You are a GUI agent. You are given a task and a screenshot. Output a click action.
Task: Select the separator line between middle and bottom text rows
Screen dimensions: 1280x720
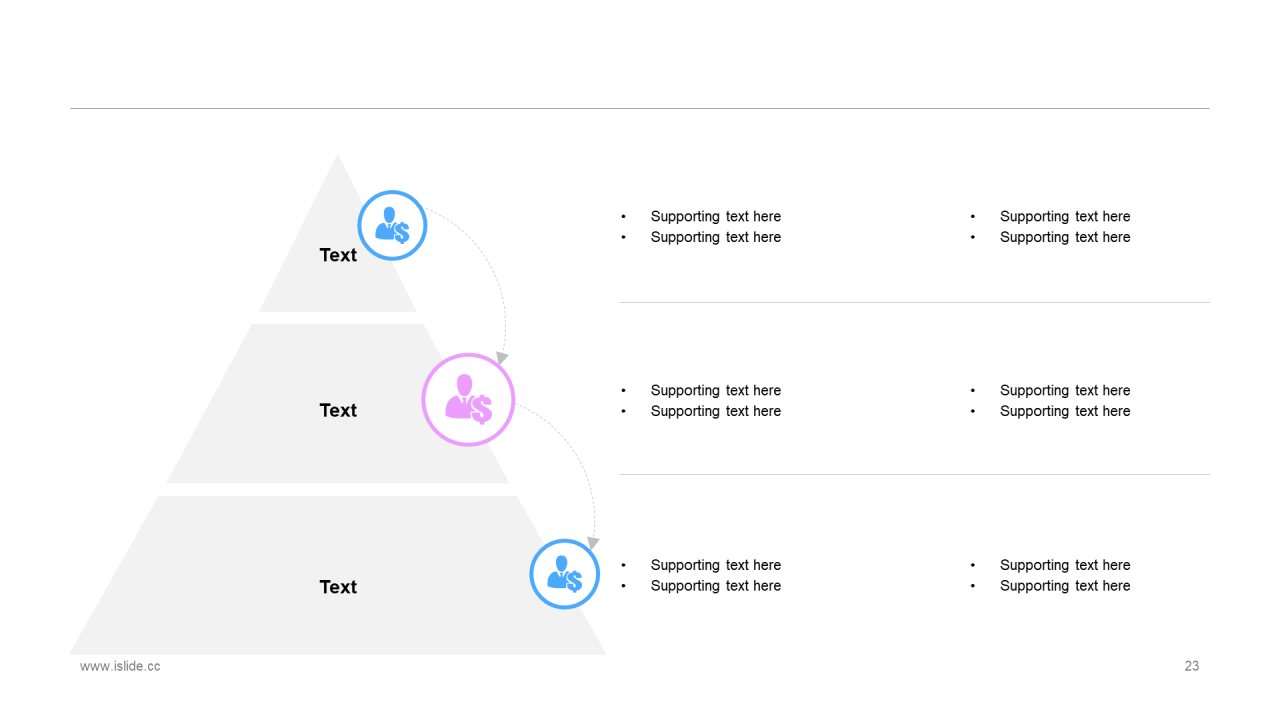tap(914, 474)
